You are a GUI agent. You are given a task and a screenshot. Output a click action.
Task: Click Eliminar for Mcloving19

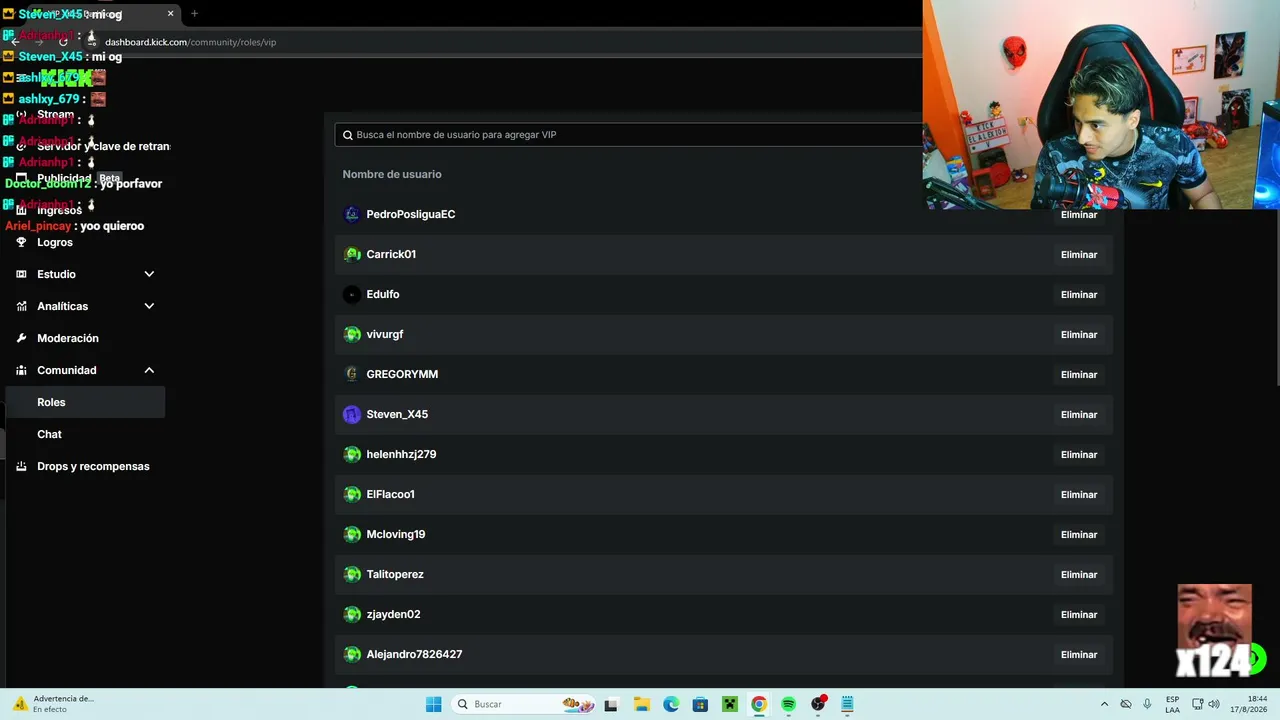click(1079, 534)
